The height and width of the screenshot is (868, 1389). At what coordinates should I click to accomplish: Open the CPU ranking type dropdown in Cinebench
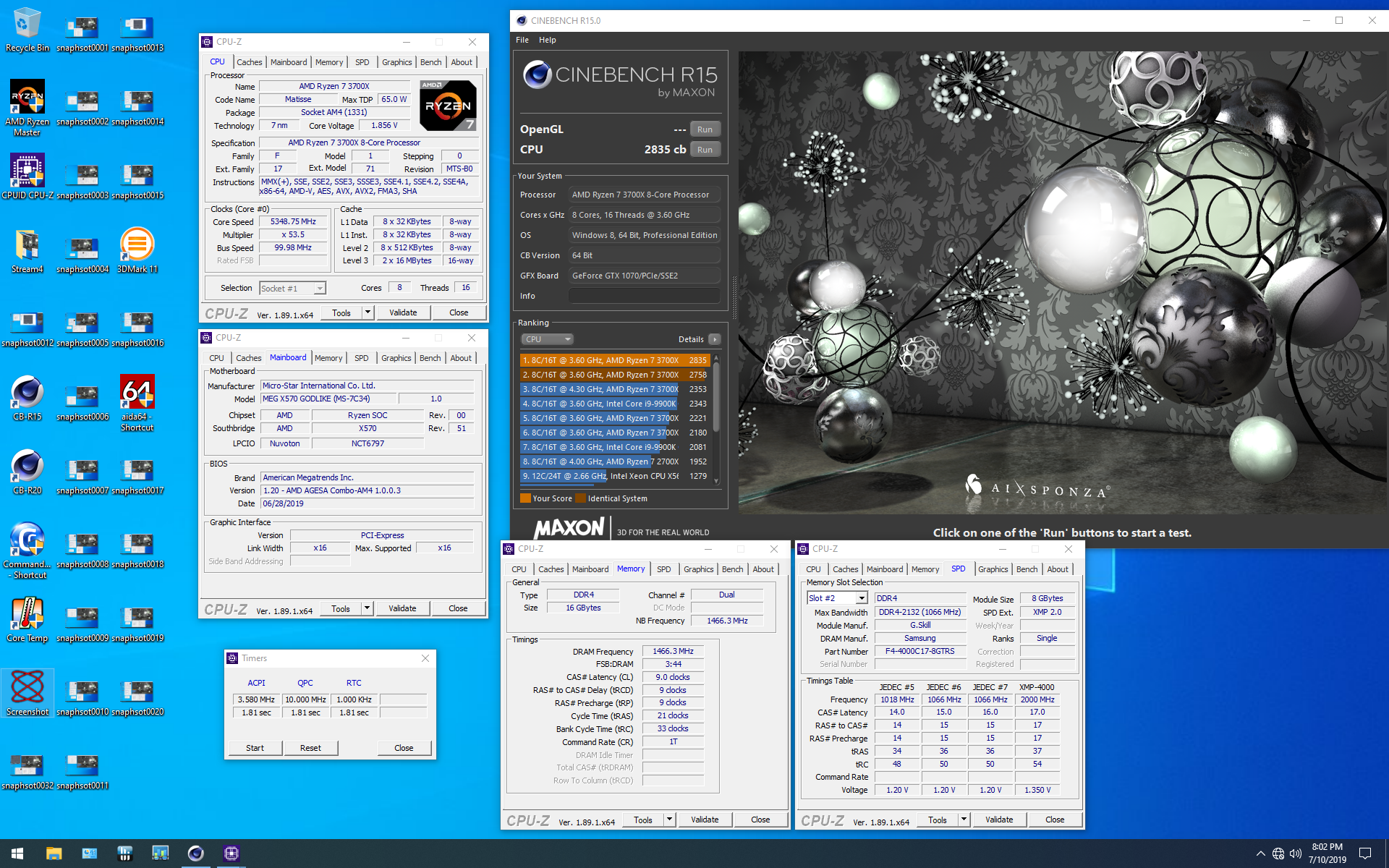tap(547, 339)
